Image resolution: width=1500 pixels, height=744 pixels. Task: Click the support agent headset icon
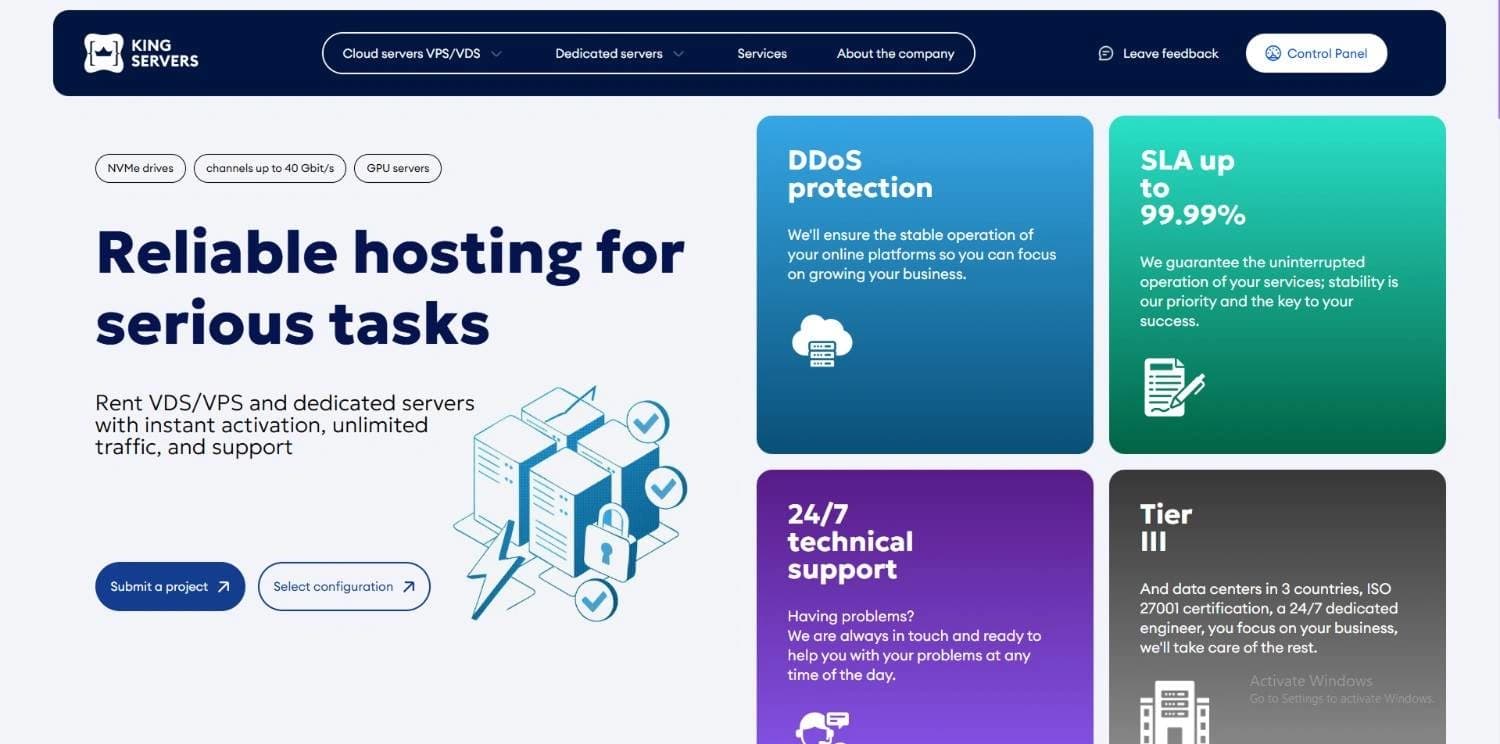click(x=821, y=727)
